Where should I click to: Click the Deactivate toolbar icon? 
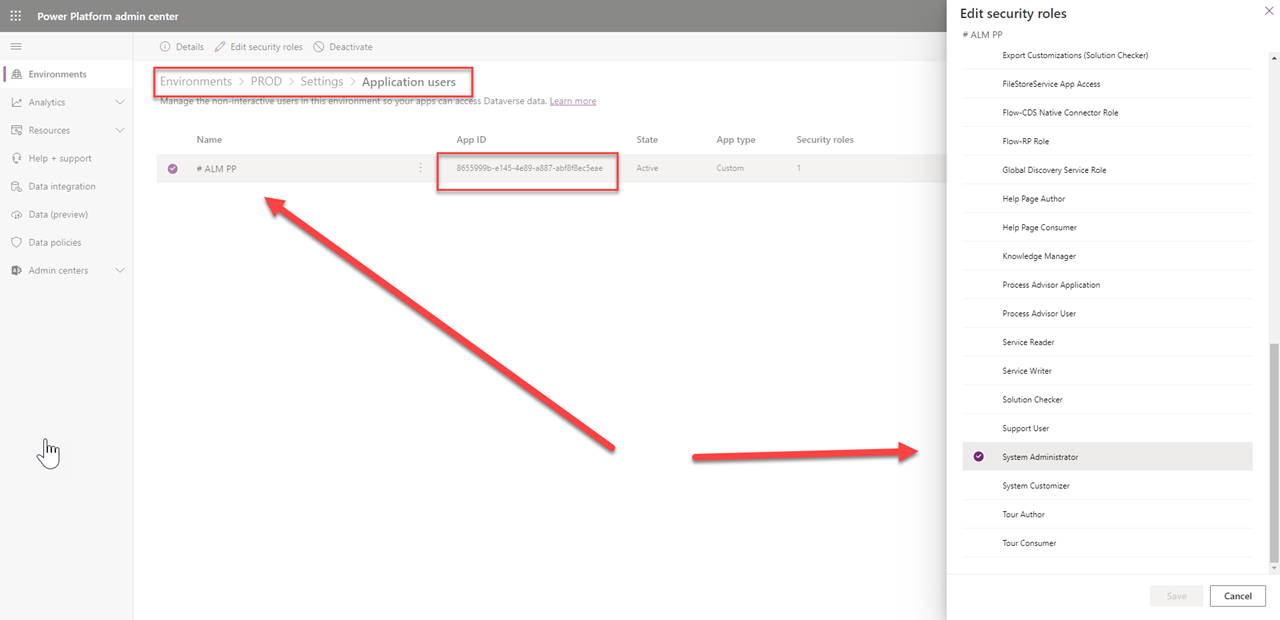tap(319, 47)
